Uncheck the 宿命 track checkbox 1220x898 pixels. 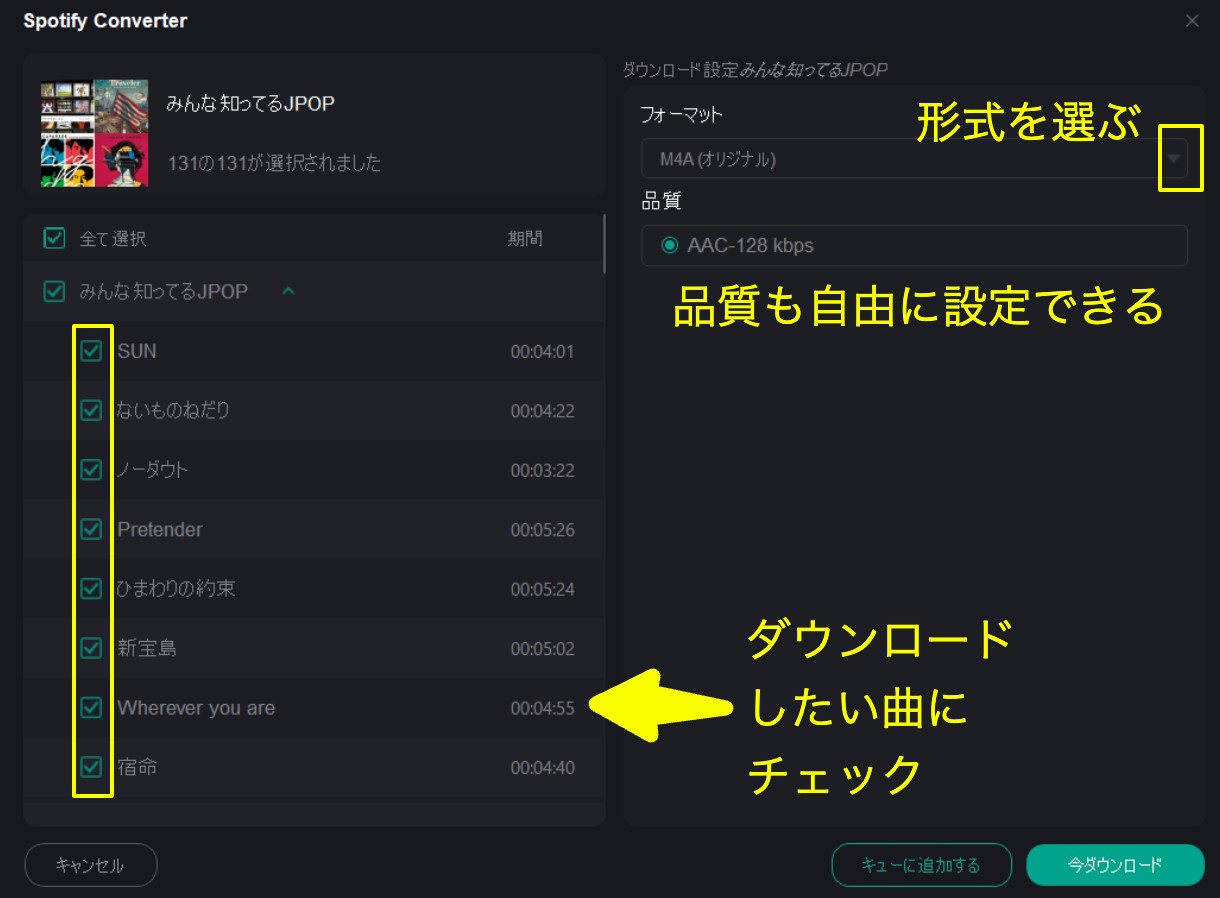click(x=91, y=767)
